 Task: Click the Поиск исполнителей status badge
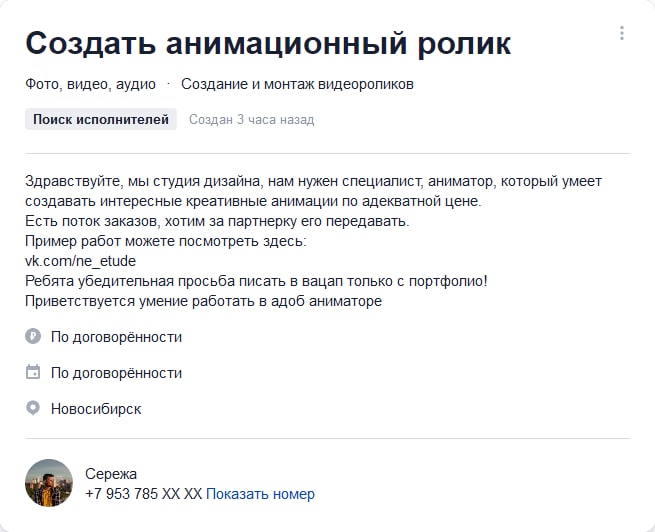coord(101,119)
